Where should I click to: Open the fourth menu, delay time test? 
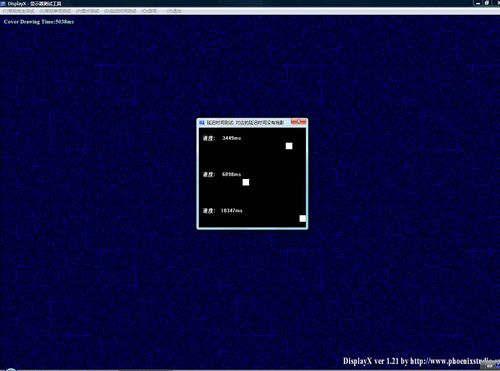tap(120, 11)
